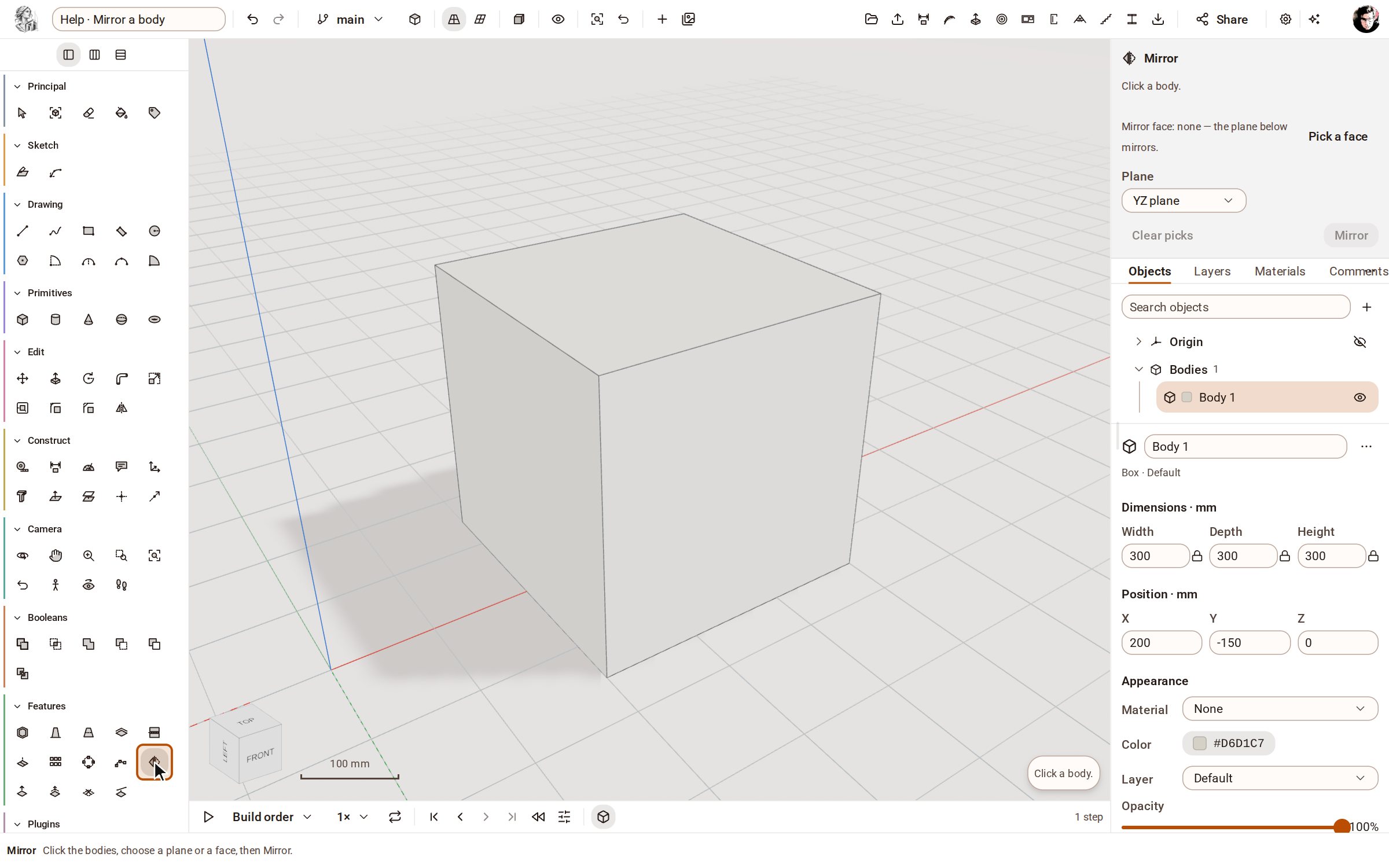Collapse the Primitives tool section
Image resolution: width=1389 pixels, height=868 pixels.
[17, 293]
